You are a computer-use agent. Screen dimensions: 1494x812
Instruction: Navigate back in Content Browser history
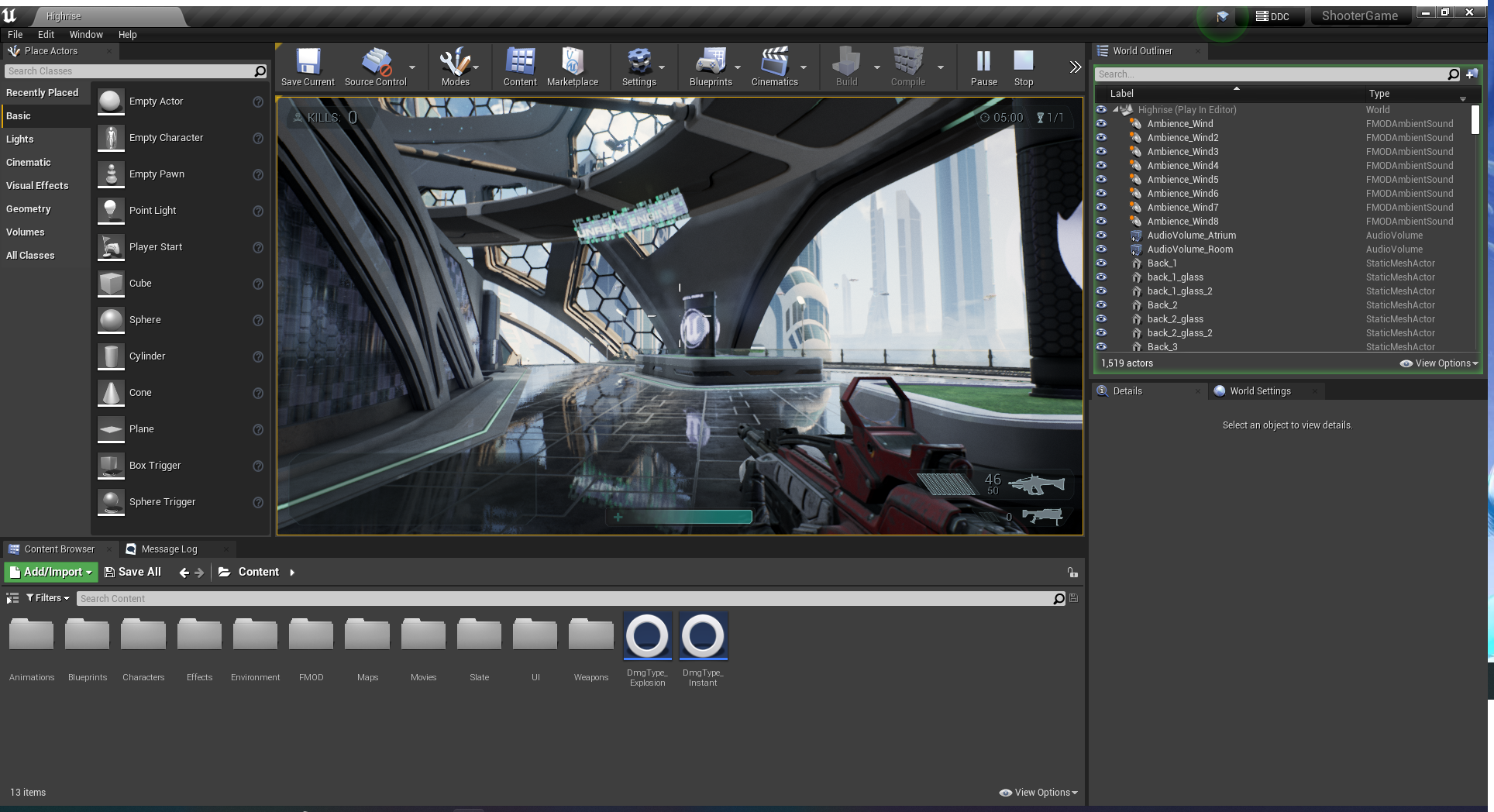click(x=184, y=573)
